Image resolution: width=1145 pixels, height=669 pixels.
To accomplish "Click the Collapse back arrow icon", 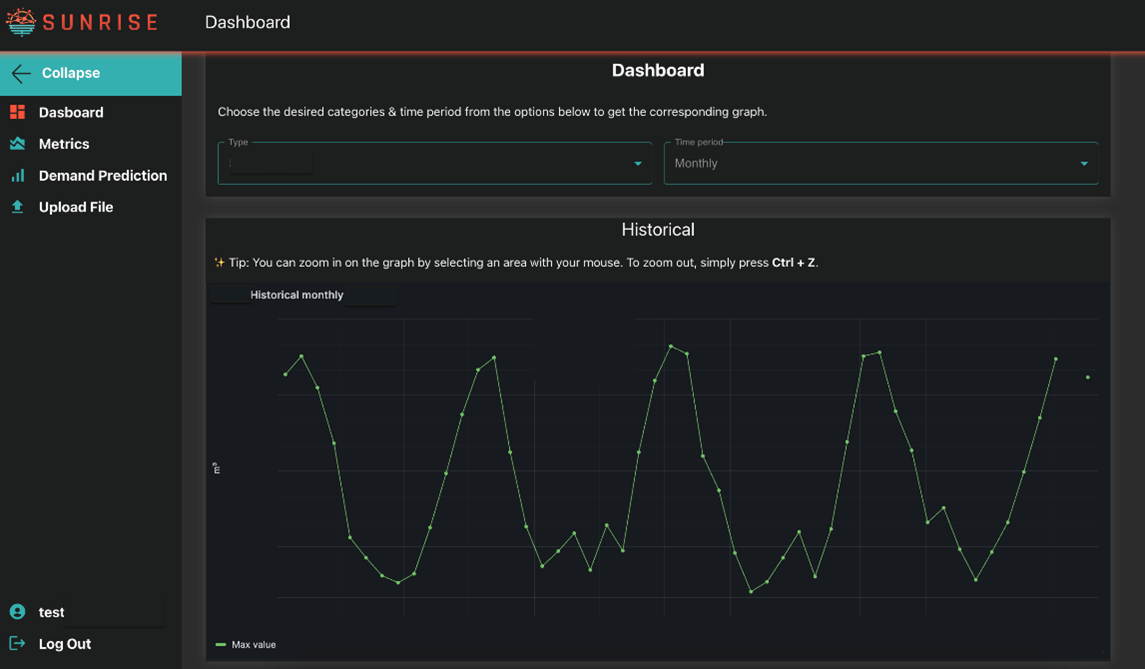I will pos(21,73).
